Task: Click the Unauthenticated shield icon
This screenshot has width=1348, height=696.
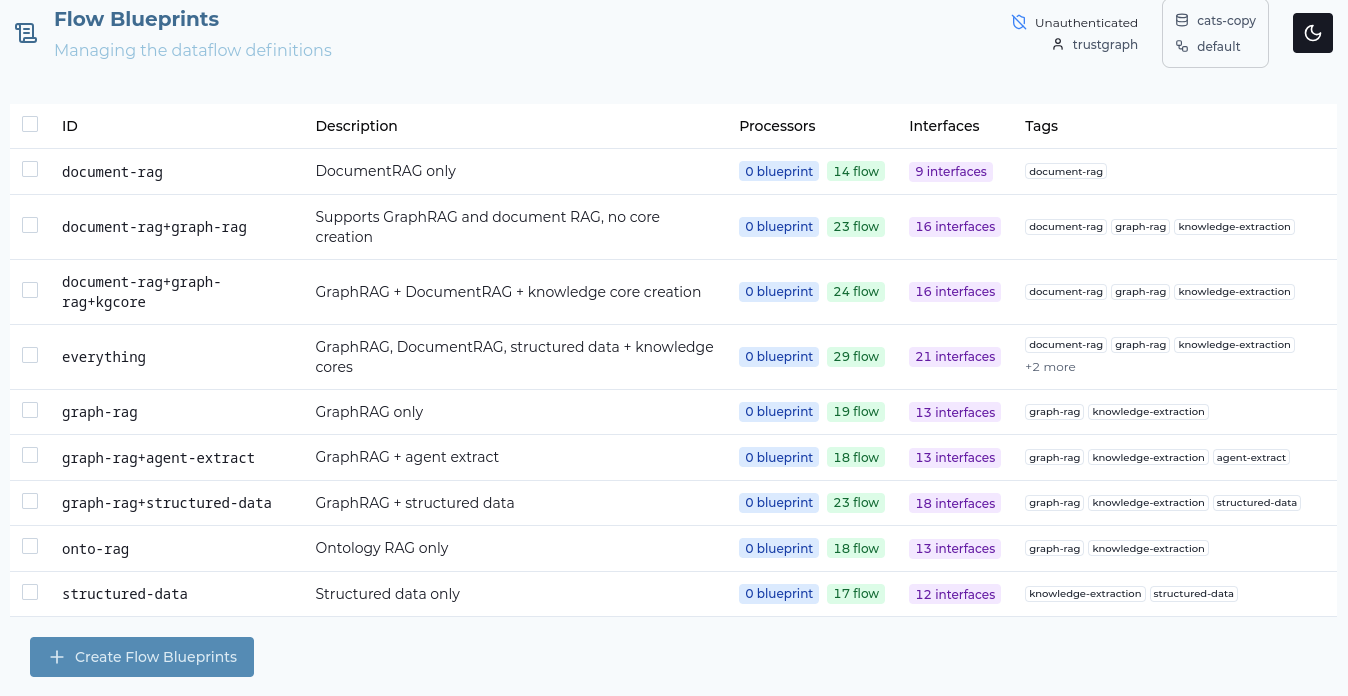Action: [x=1019, y=22]
